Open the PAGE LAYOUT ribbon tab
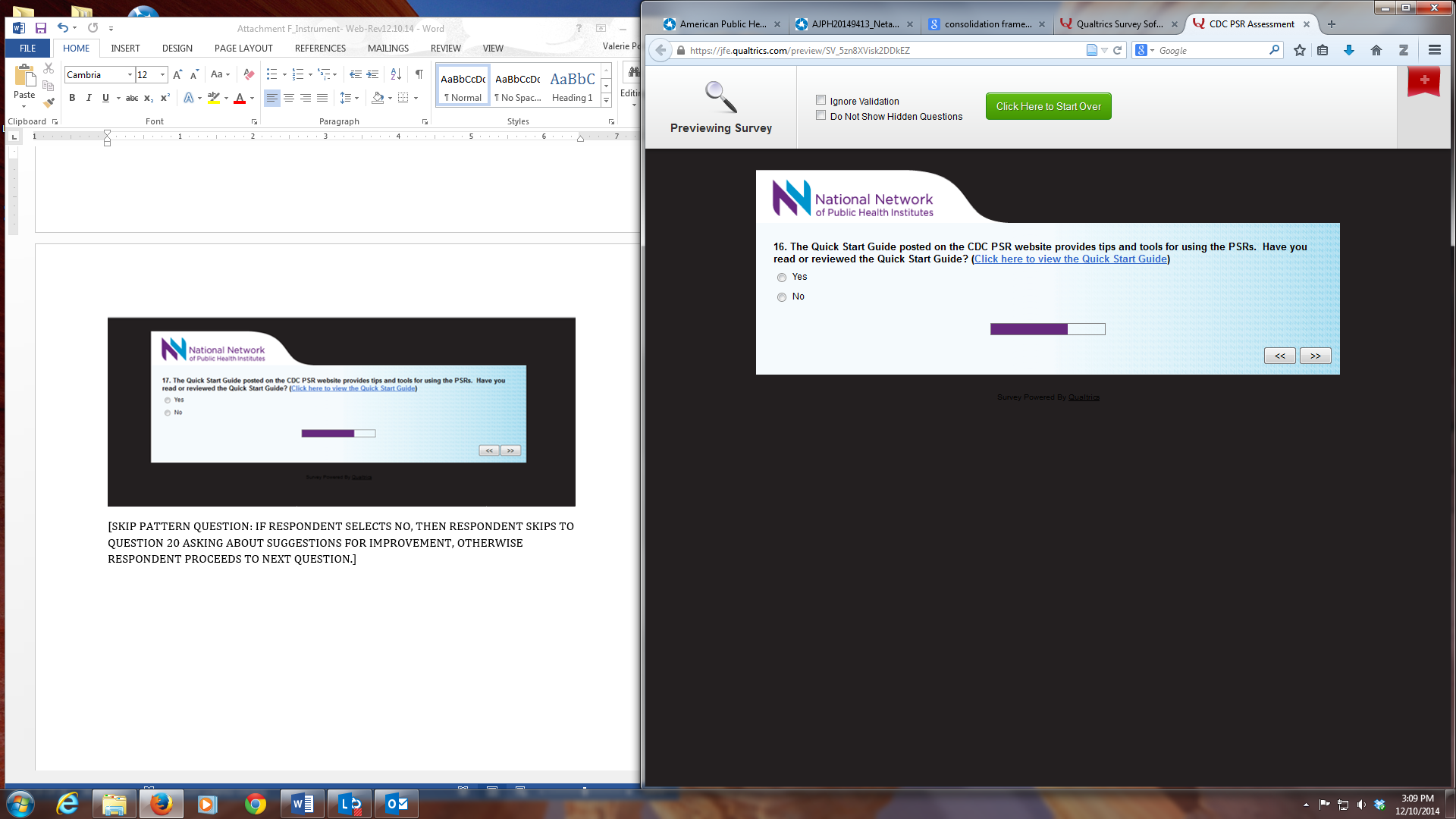This screenshot has height=819, width=1456. [243, 48]
